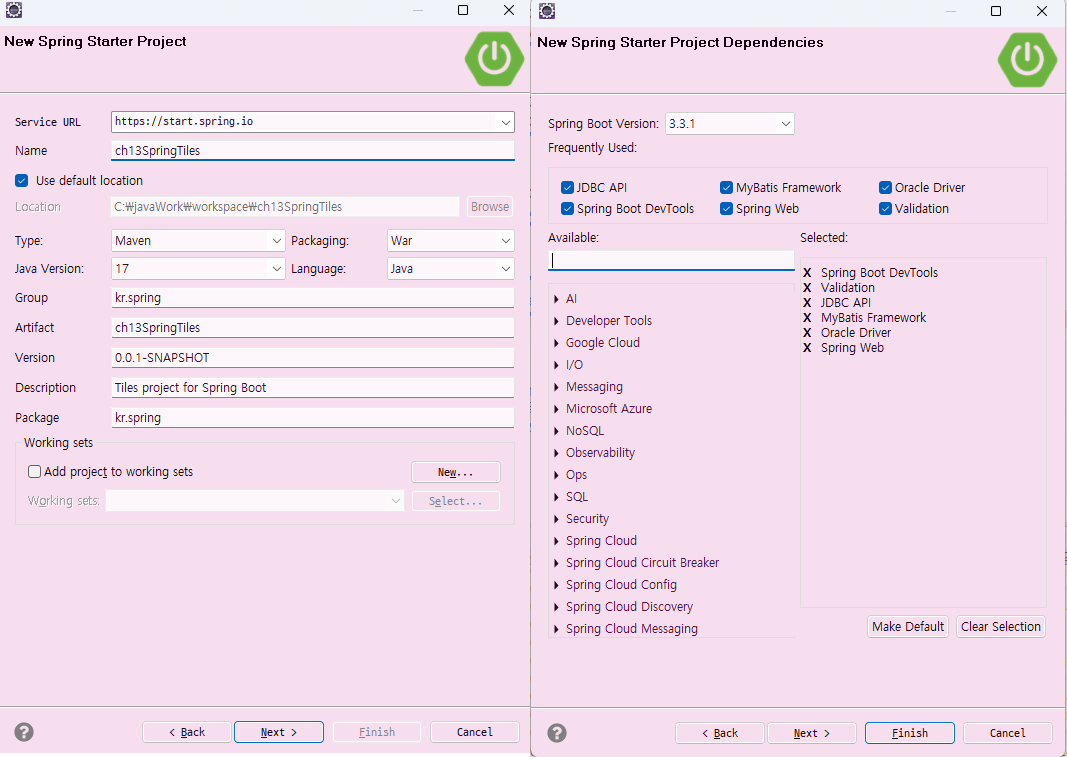1067x757 pixels.
Task: Uncheck JDBC API in Frequently Used
Action: click(x=568, y=187)
